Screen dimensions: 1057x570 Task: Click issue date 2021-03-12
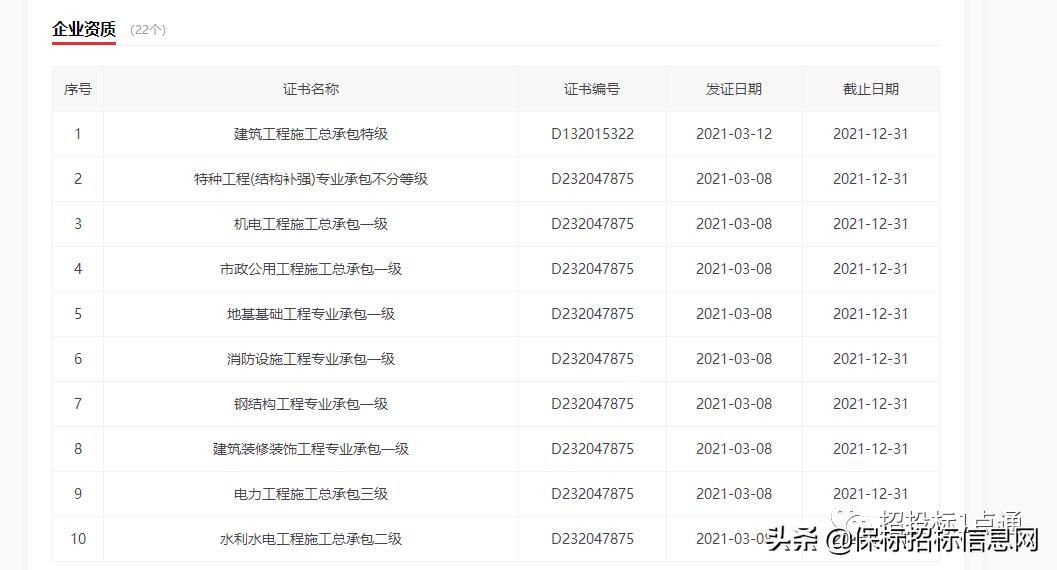[734, 134]
